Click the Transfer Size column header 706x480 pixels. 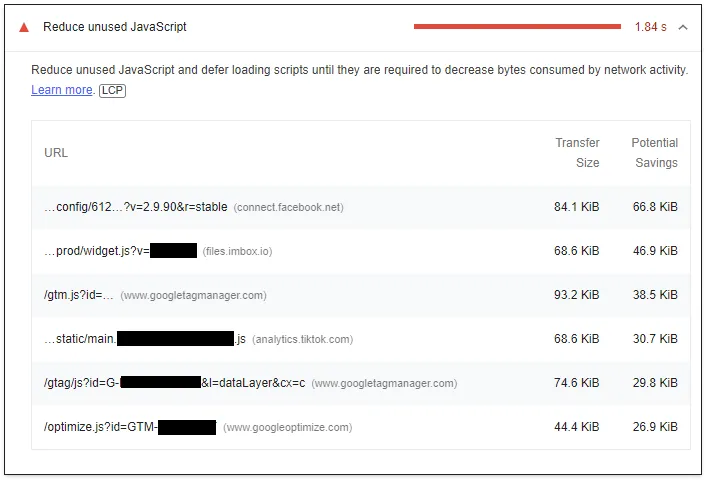[577, 153]
